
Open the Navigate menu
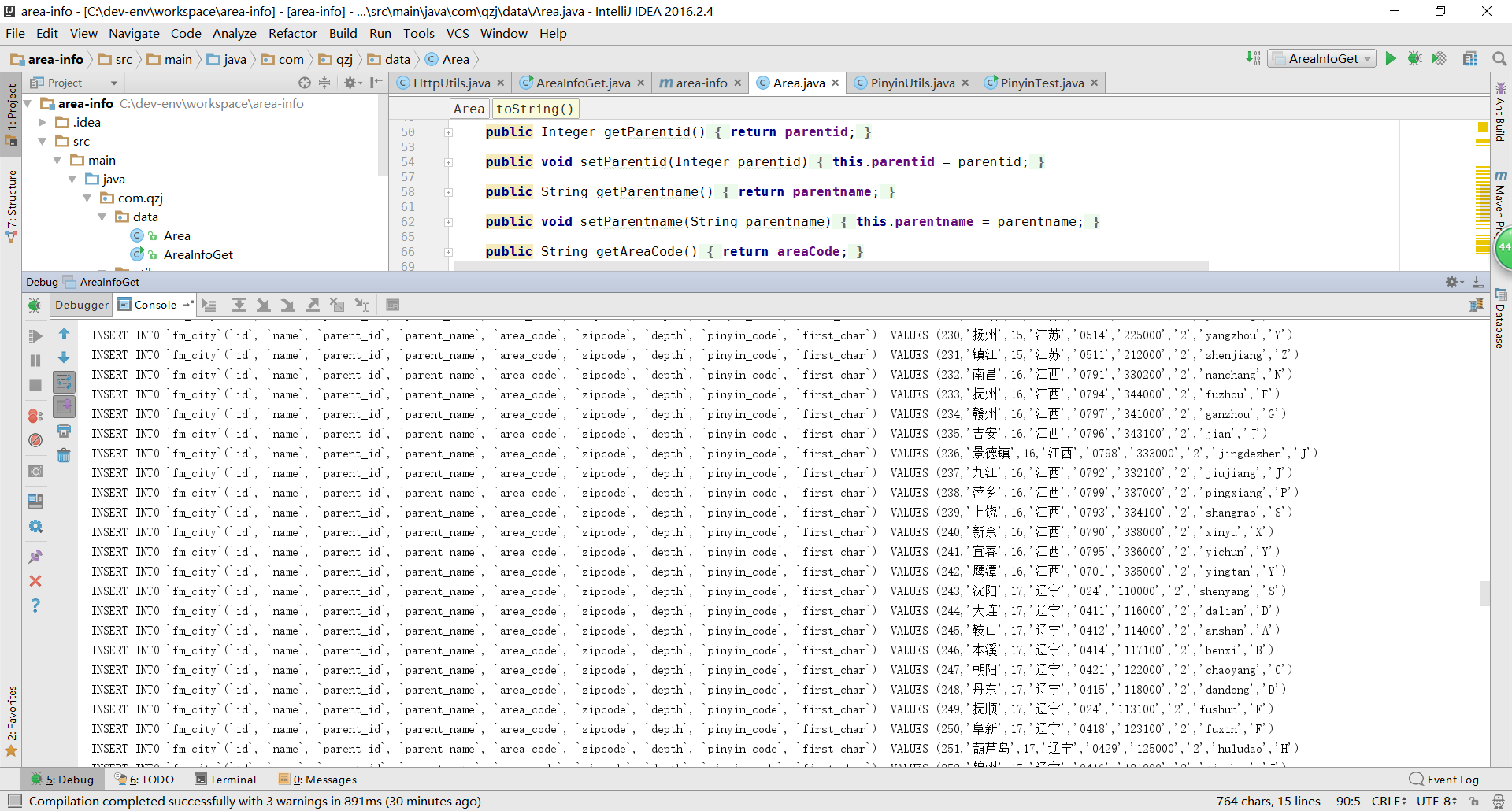coord(134,33)
